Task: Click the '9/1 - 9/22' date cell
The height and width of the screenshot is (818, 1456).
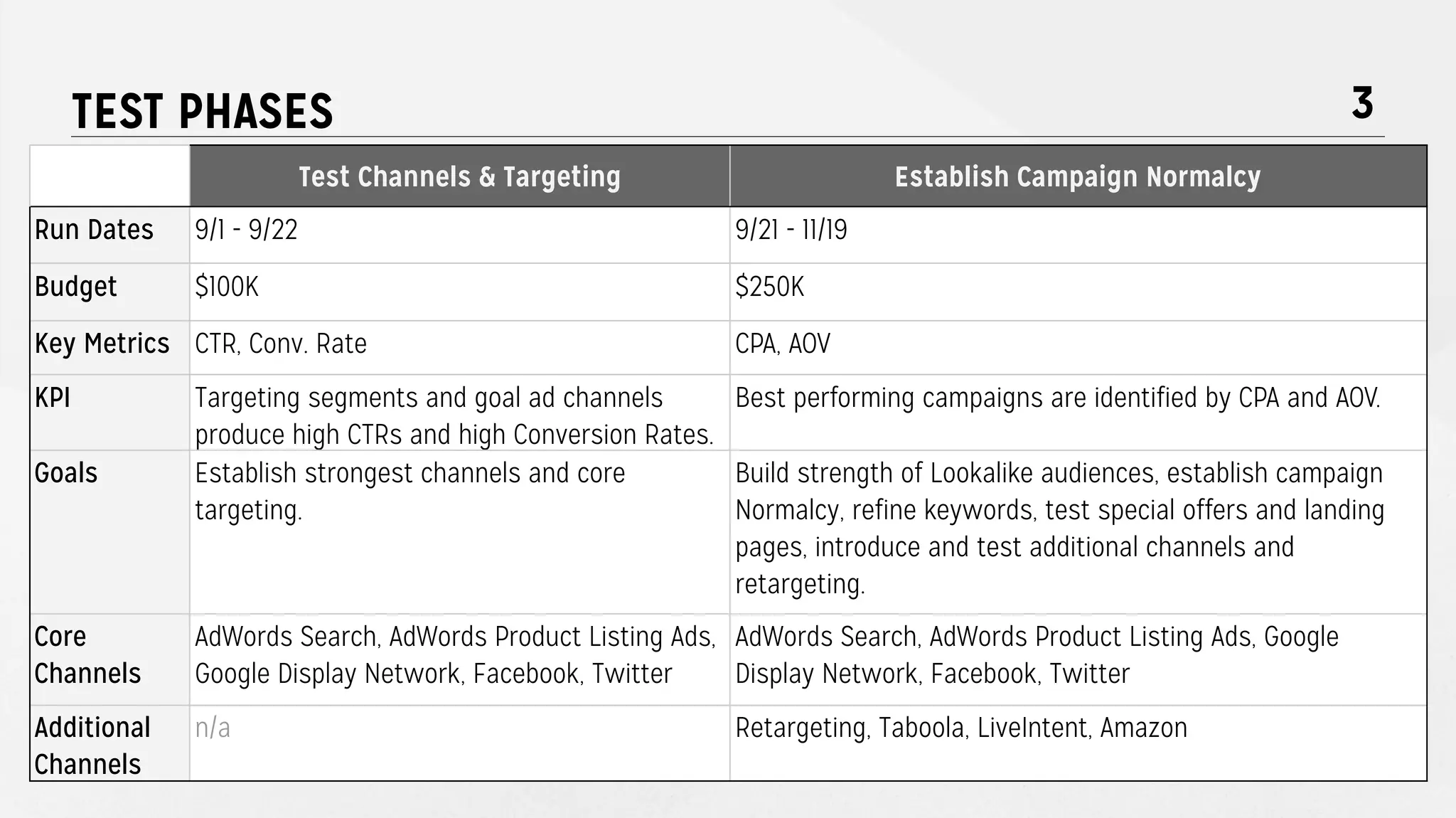Action: (x=246, y=230)
